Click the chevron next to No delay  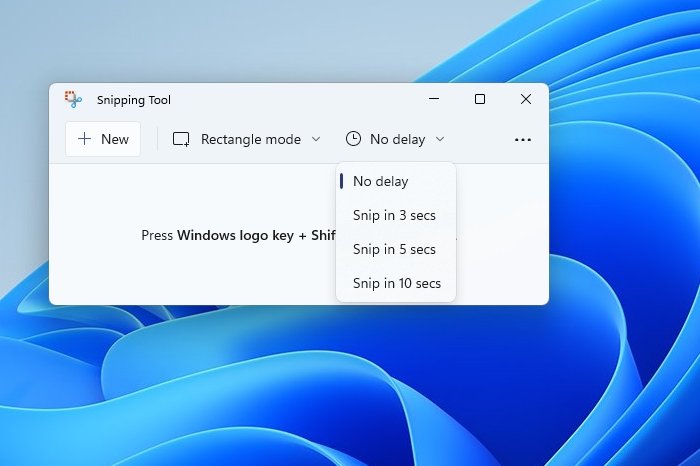(x=440, y=139)
